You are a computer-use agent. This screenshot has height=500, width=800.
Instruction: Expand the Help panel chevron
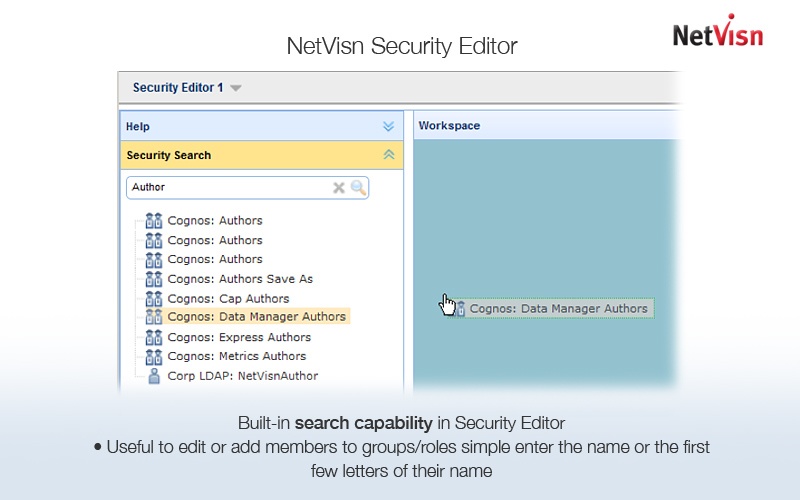pyautogui.click(x=388, y=126)
